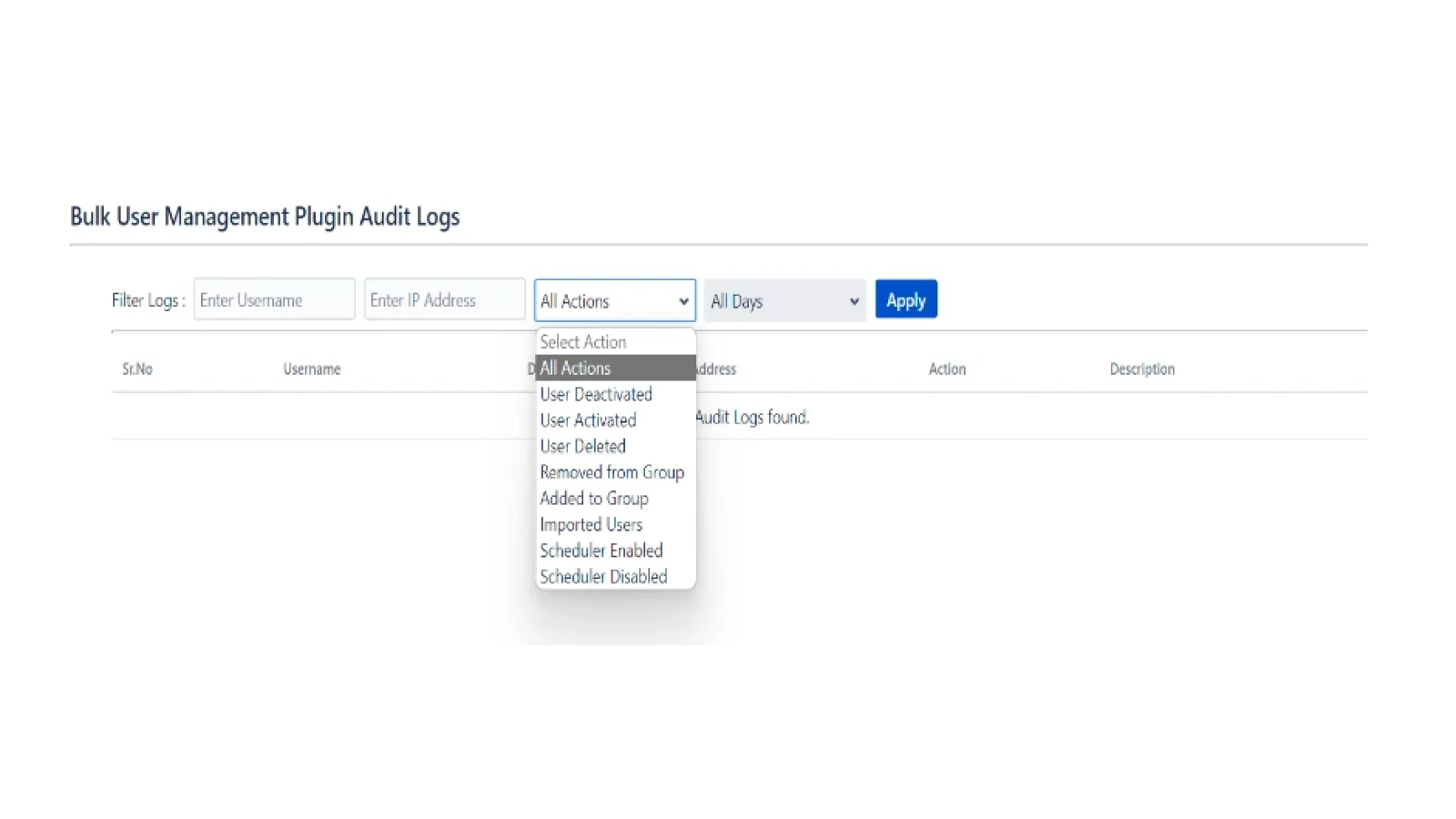The image size is (1456, 819).
Task: Click the Apply button
Action: (x=905, y=298)
